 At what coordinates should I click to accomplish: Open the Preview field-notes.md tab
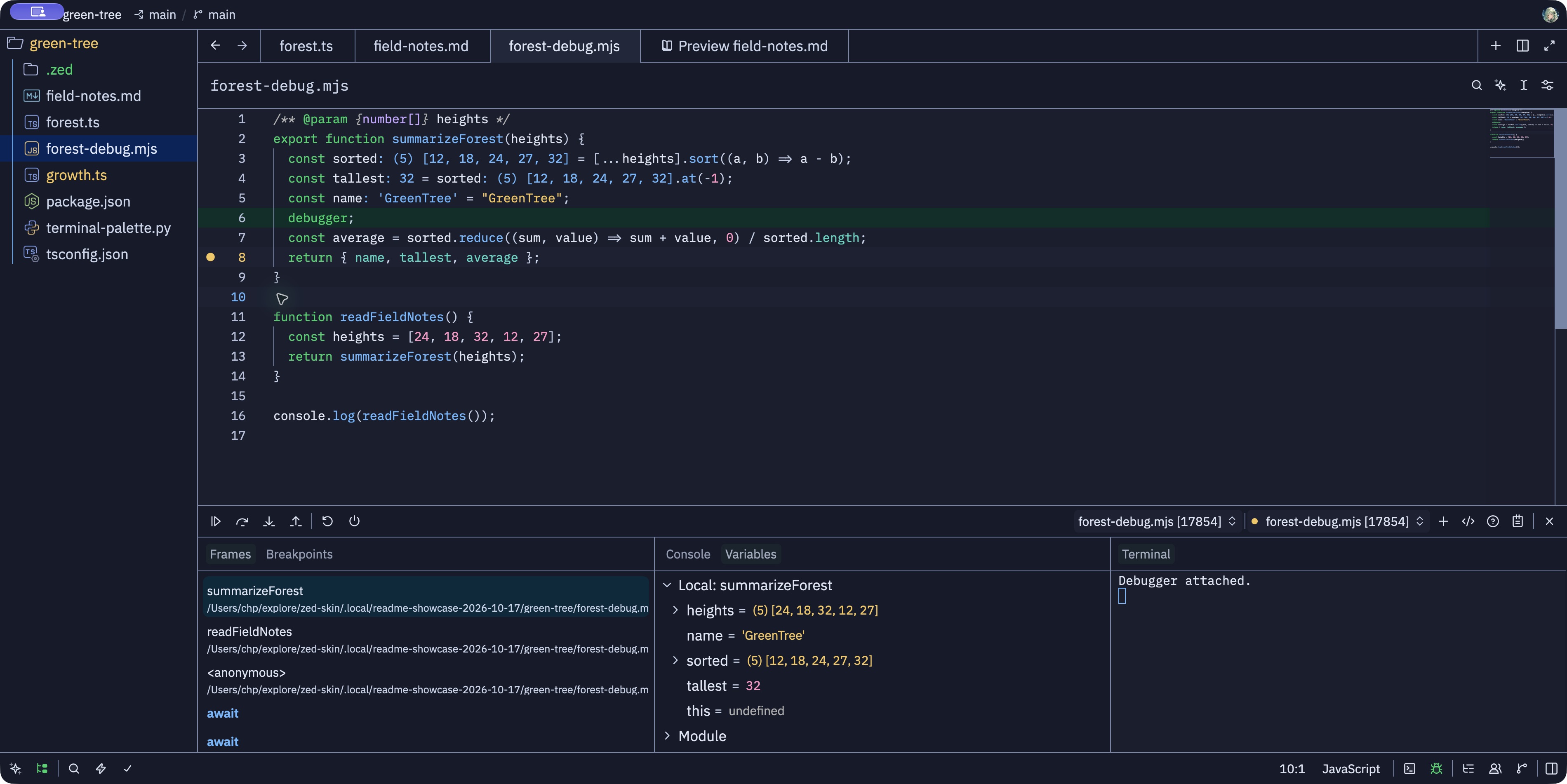[745, 46]
